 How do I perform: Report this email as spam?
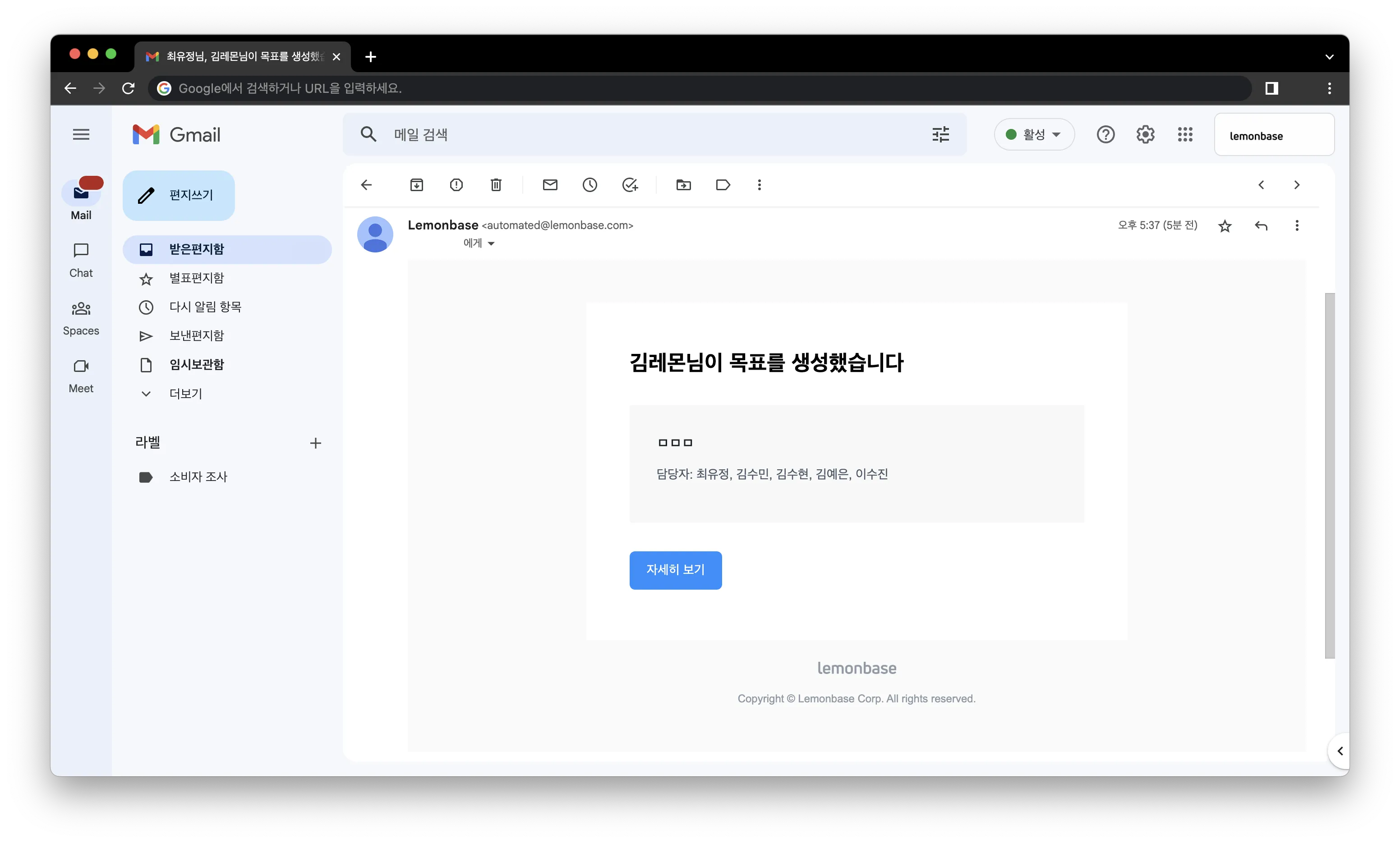456,185
